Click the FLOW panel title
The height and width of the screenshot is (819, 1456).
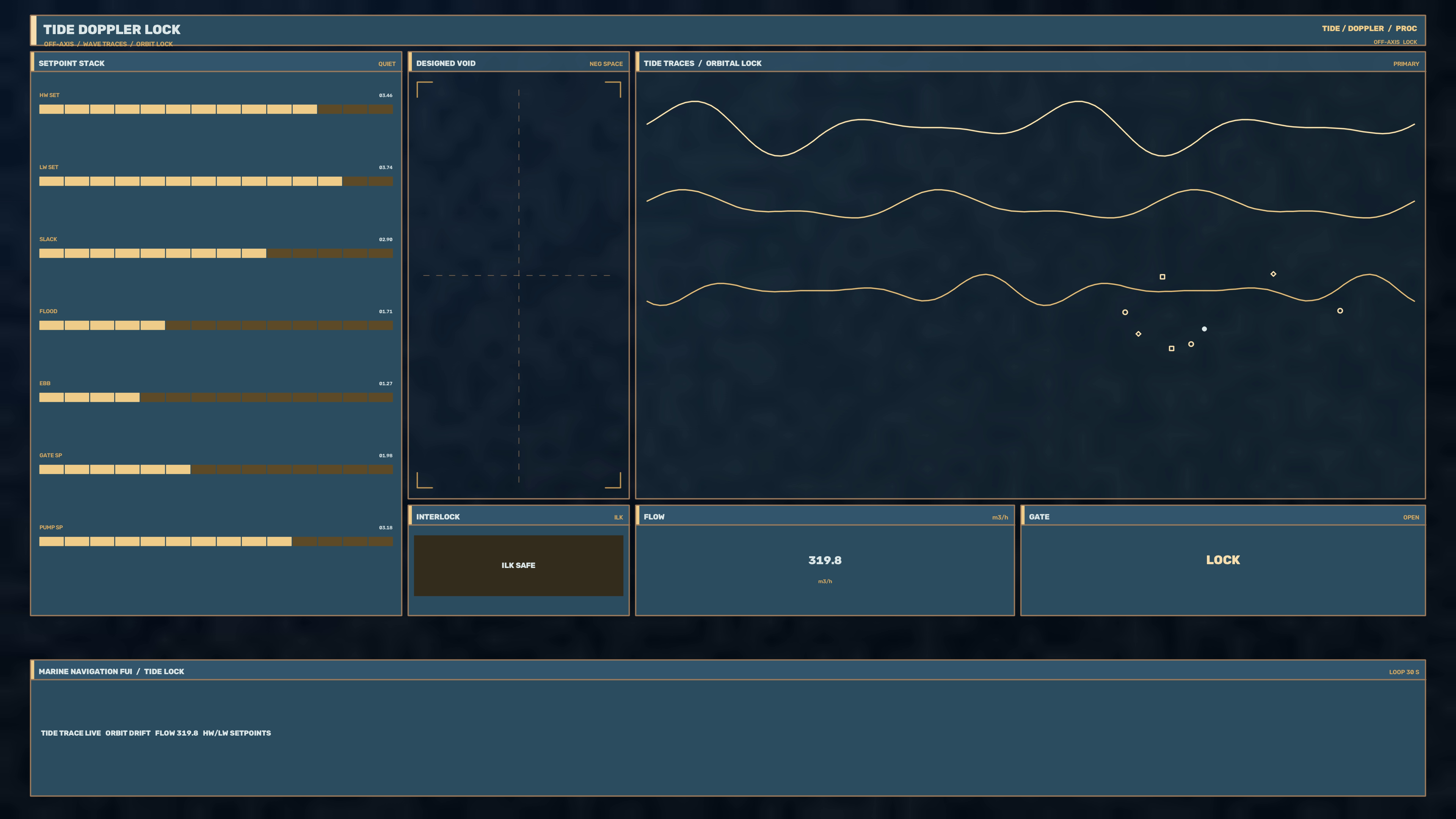[x=654, y=516]
